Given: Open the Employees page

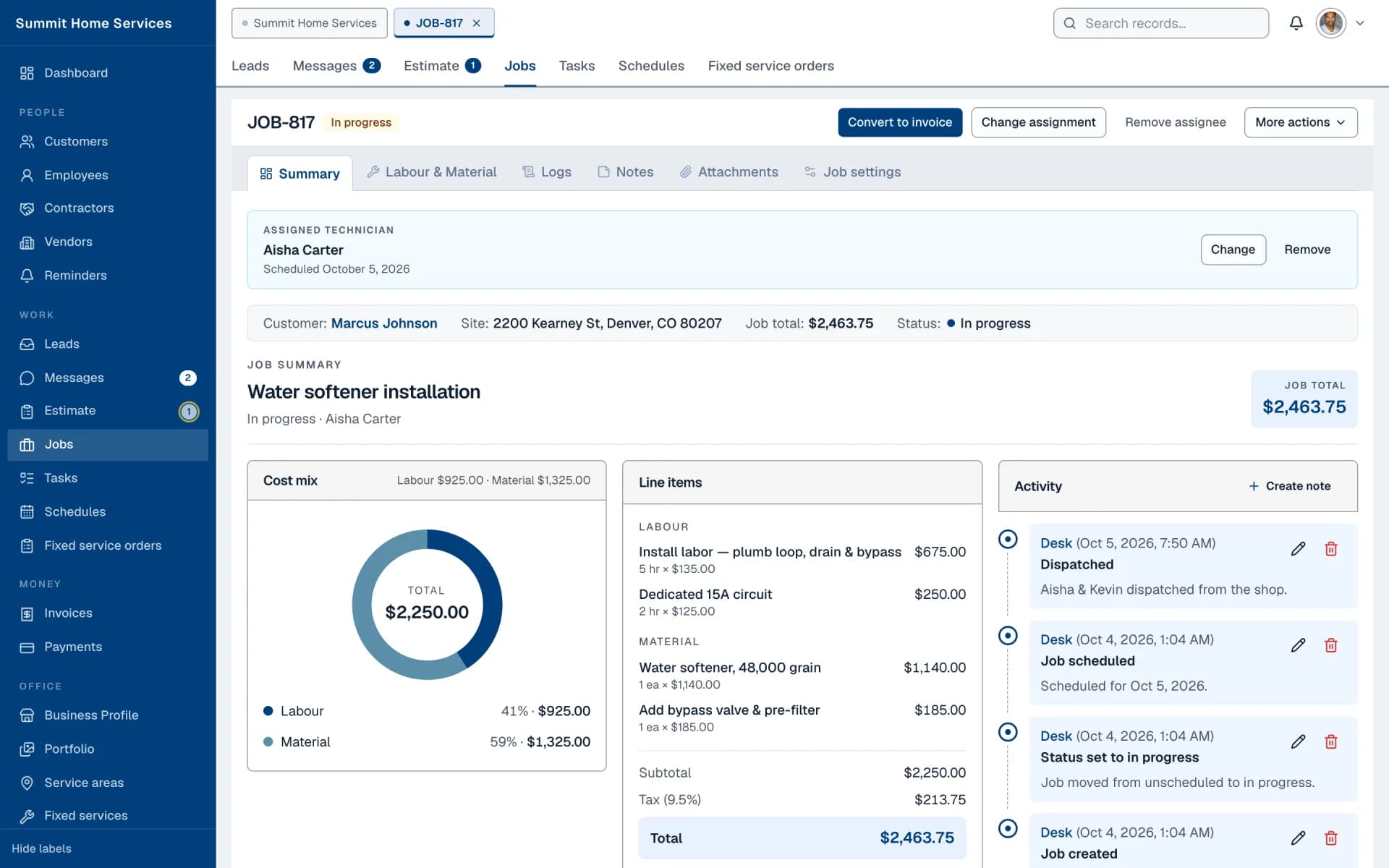Looking at the screenshot, I should [x=108, y=175].
